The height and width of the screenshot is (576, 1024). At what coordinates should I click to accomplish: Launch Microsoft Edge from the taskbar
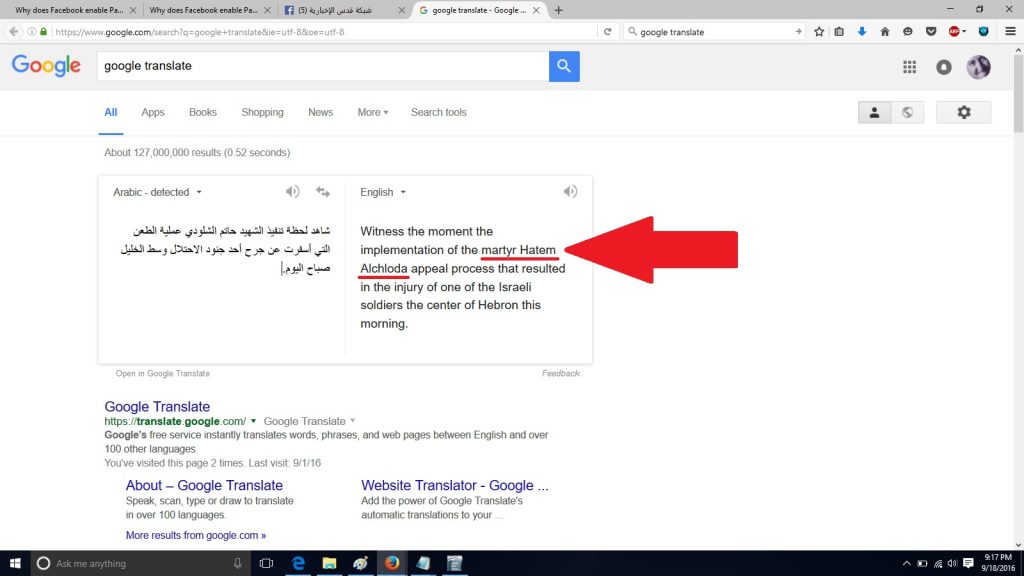[x=298, y=563]
